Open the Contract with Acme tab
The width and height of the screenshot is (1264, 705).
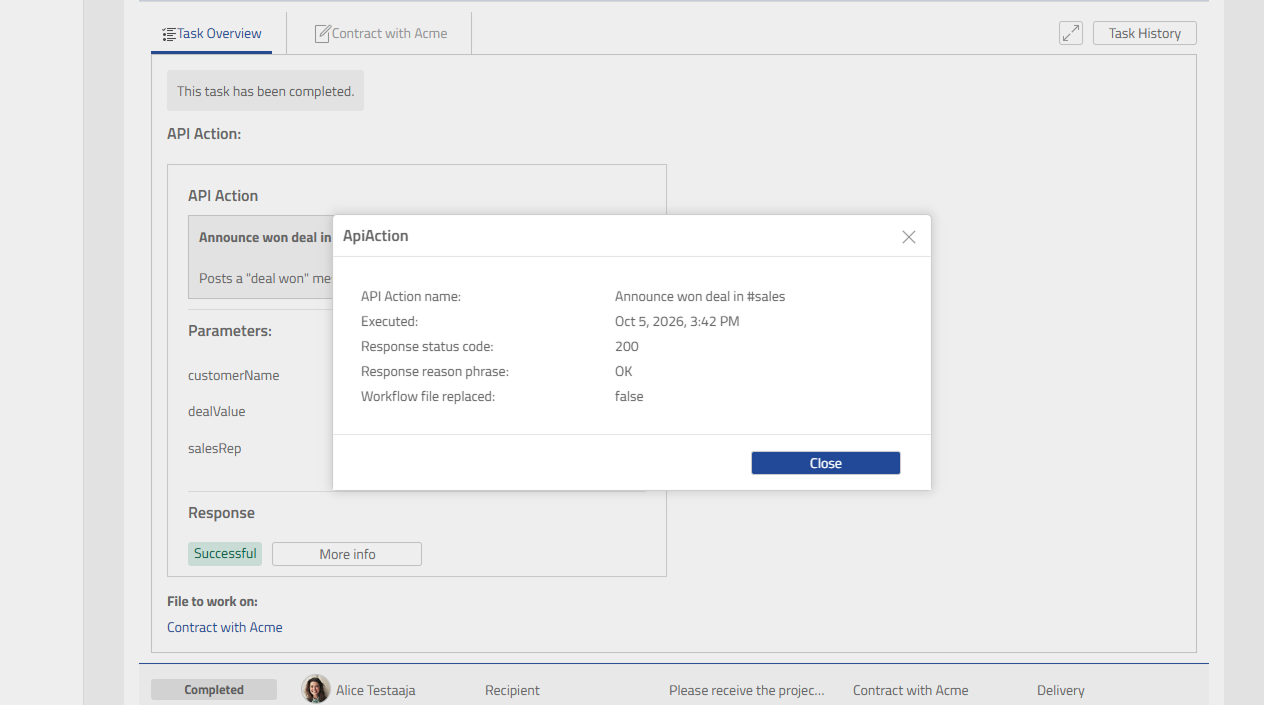381,33
